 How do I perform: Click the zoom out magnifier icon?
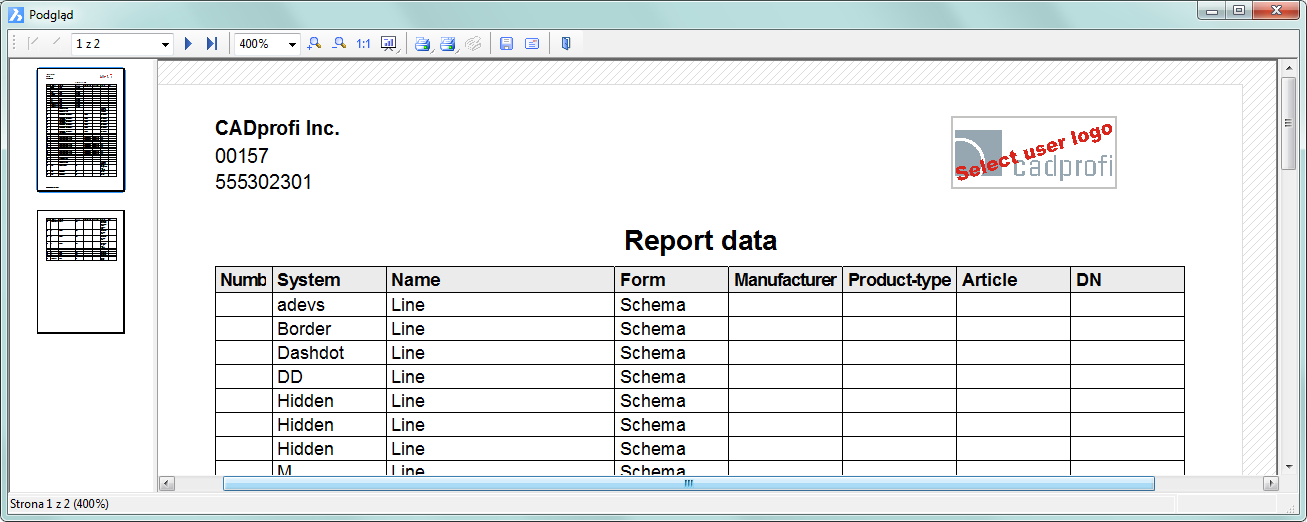(339, 44)
